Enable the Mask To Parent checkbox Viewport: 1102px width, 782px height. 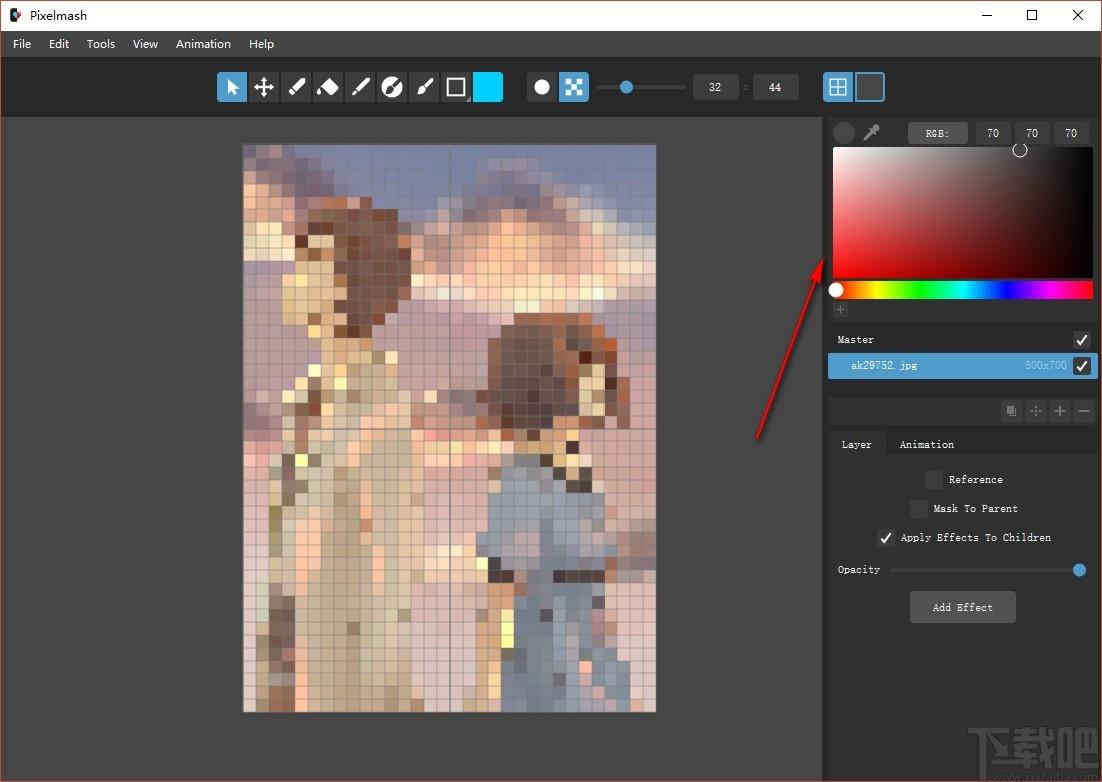(x=919, y=509)
